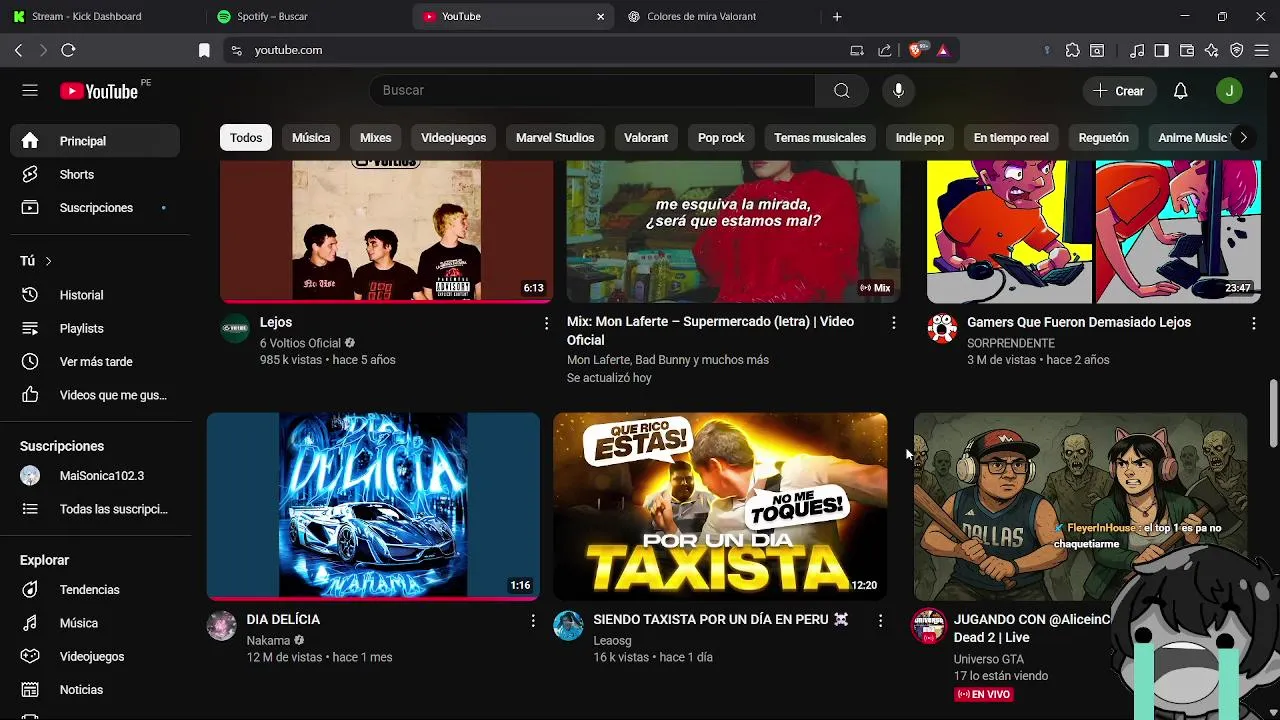Go back using the browser arrow
1280x720 pixels.
click(18, 50)
